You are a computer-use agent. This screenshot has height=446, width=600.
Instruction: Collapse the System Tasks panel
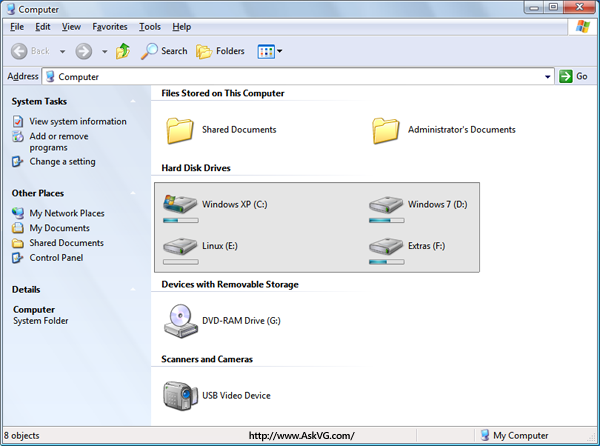[x=133, y=101]
